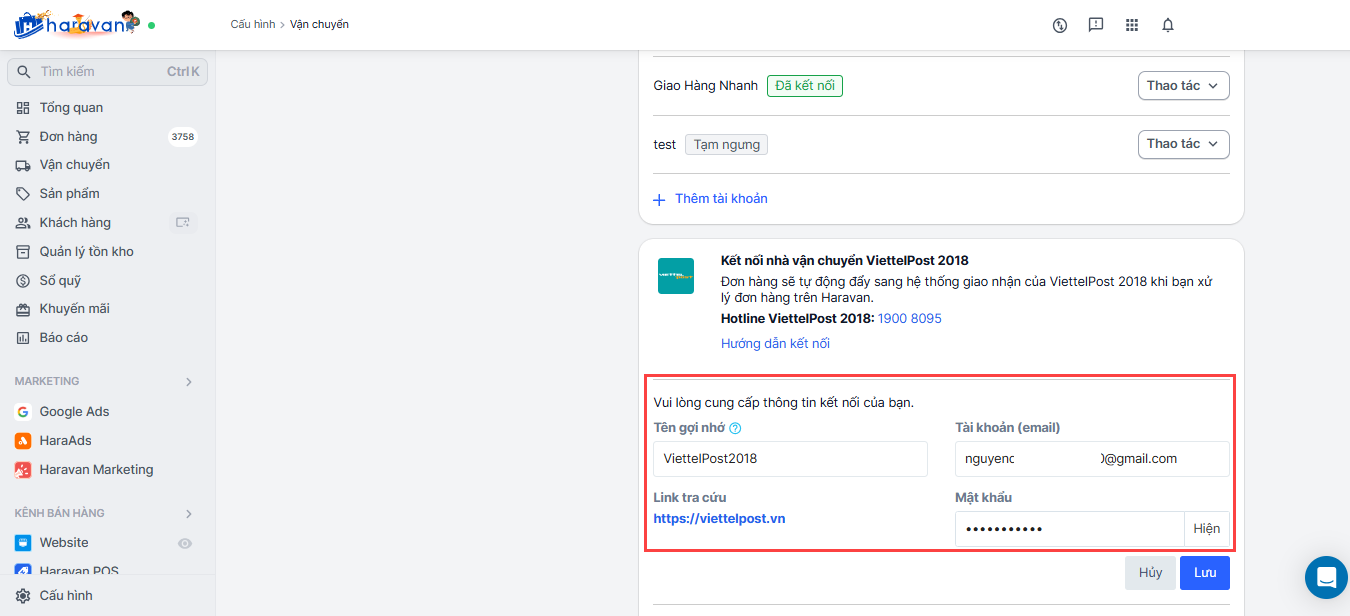This screenshot has height=616, width=1350.
Task: Add account via Thêm tài khoản
Action: 711,199
